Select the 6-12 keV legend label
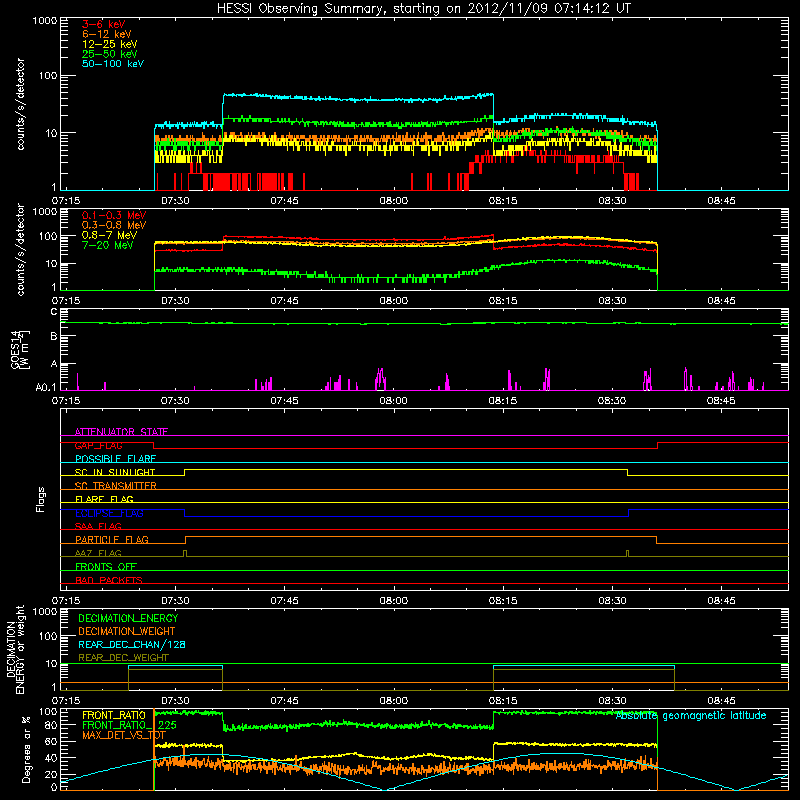 click(107, 34)
